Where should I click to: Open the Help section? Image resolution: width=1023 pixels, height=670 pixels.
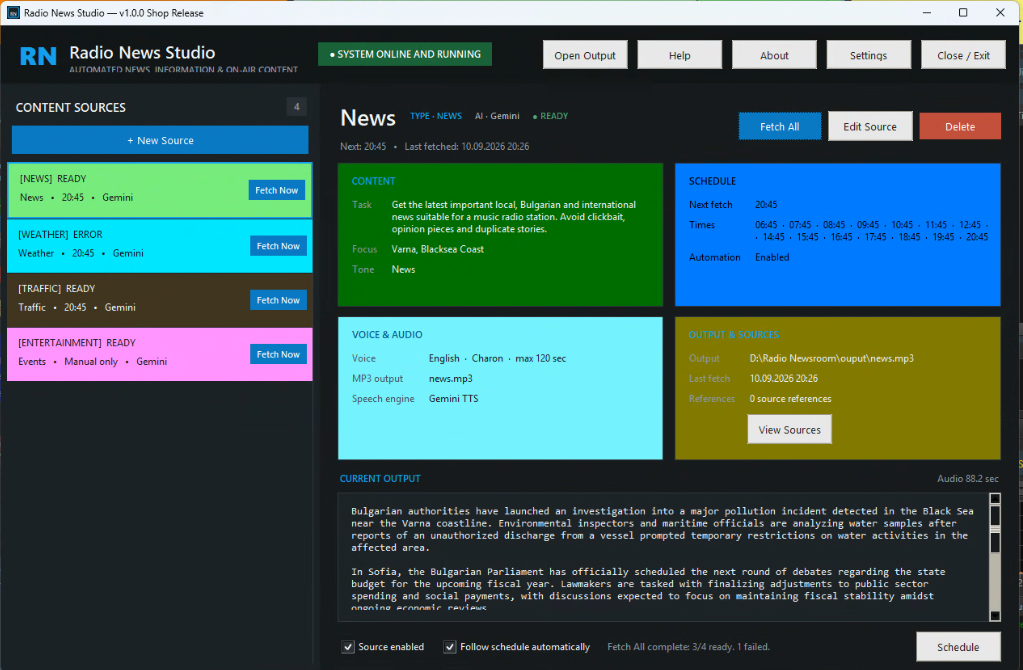(679, 55)
